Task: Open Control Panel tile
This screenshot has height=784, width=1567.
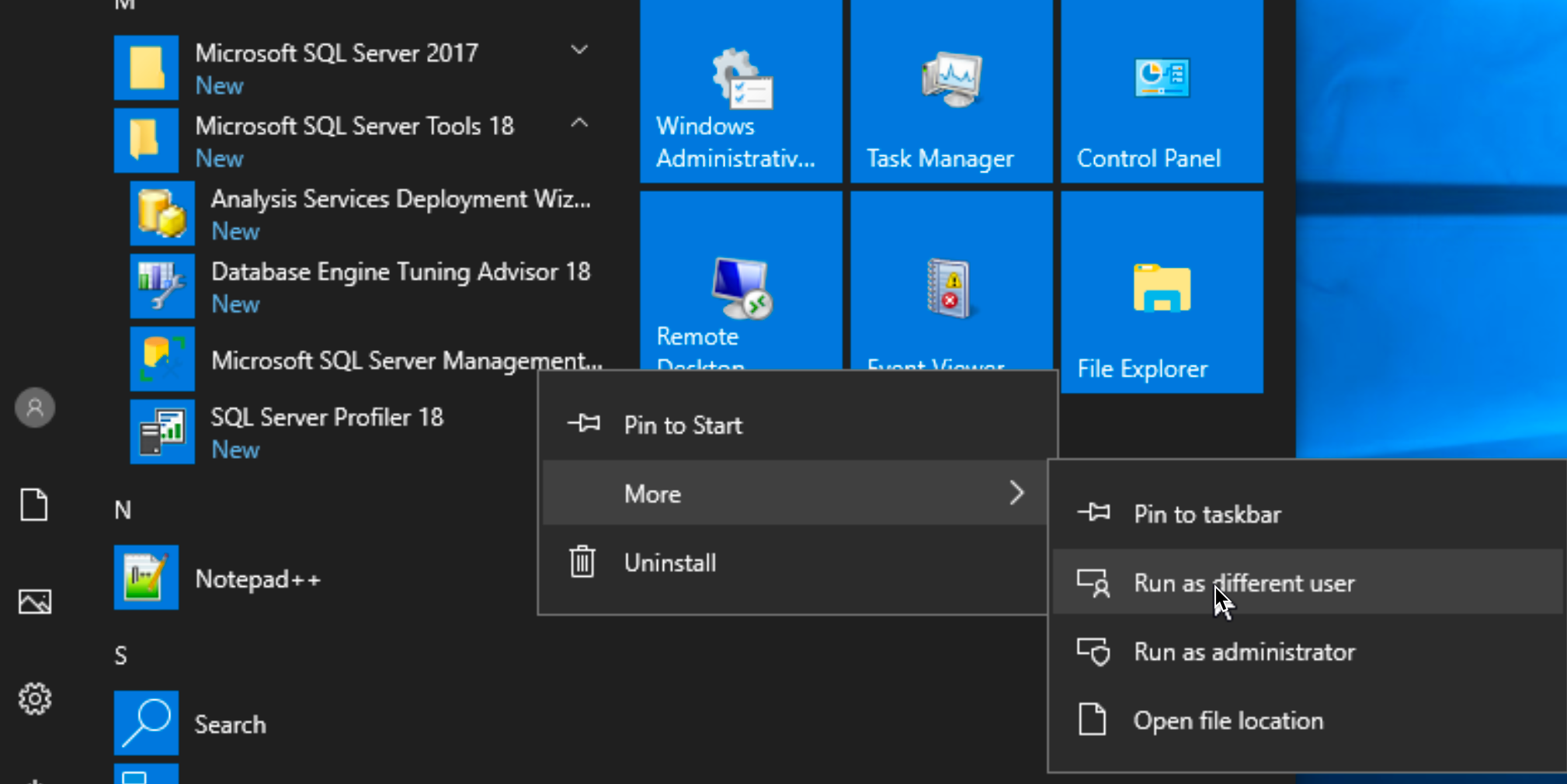Action: (1162, 92)
